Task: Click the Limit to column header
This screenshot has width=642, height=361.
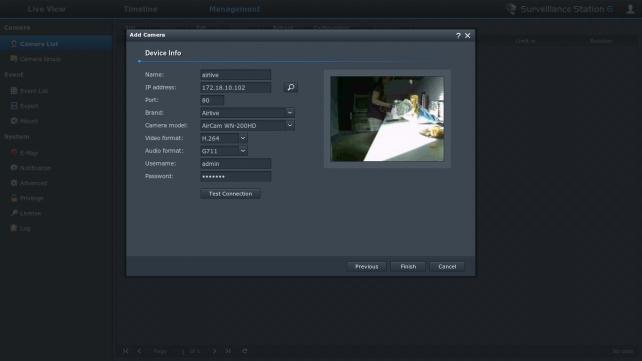Action: click(x=525, y=41)
